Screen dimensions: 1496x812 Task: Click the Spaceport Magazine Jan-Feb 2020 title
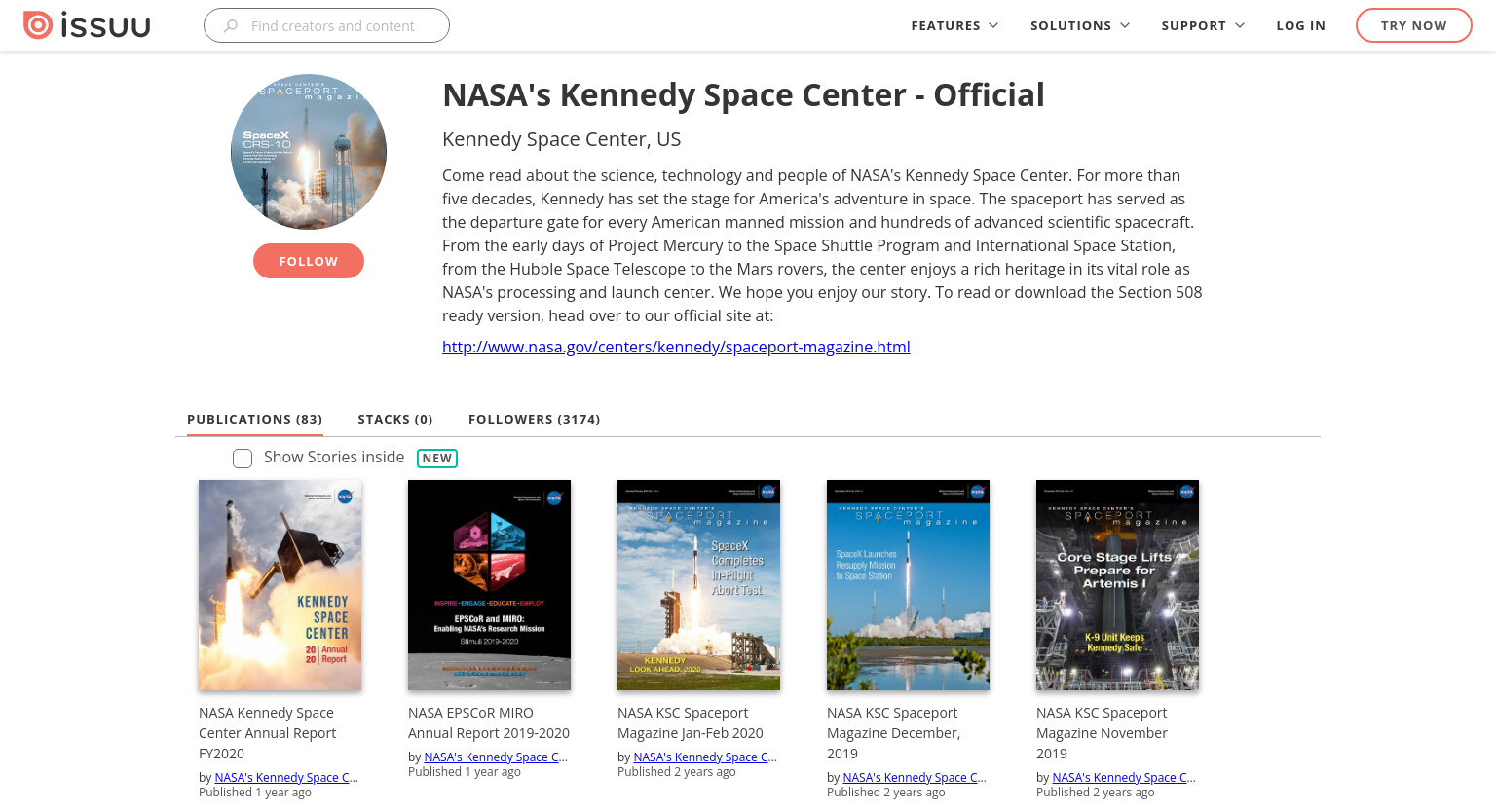pos(691,723)
